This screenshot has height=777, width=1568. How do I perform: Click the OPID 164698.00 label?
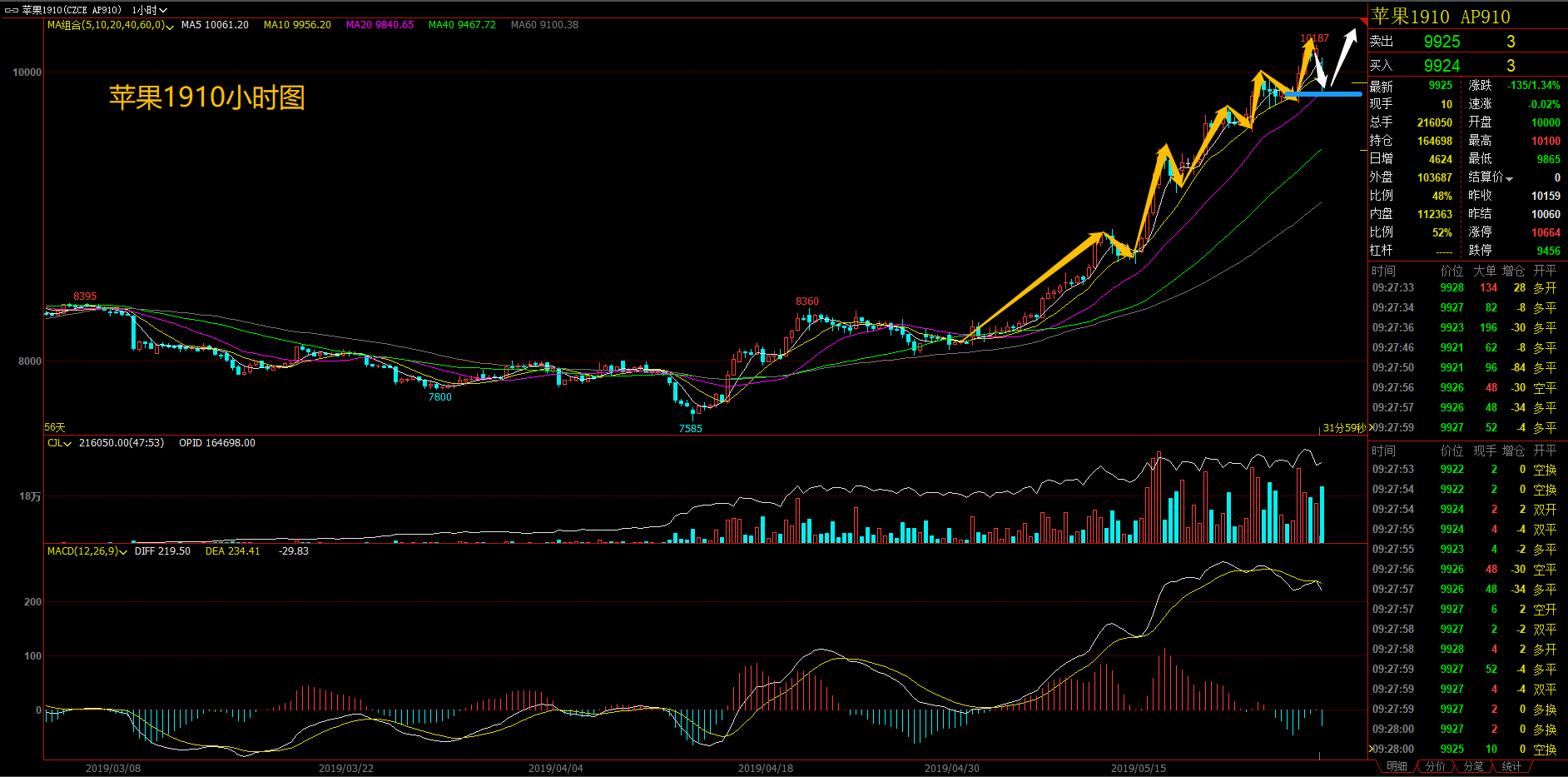(x=217, y=443)
